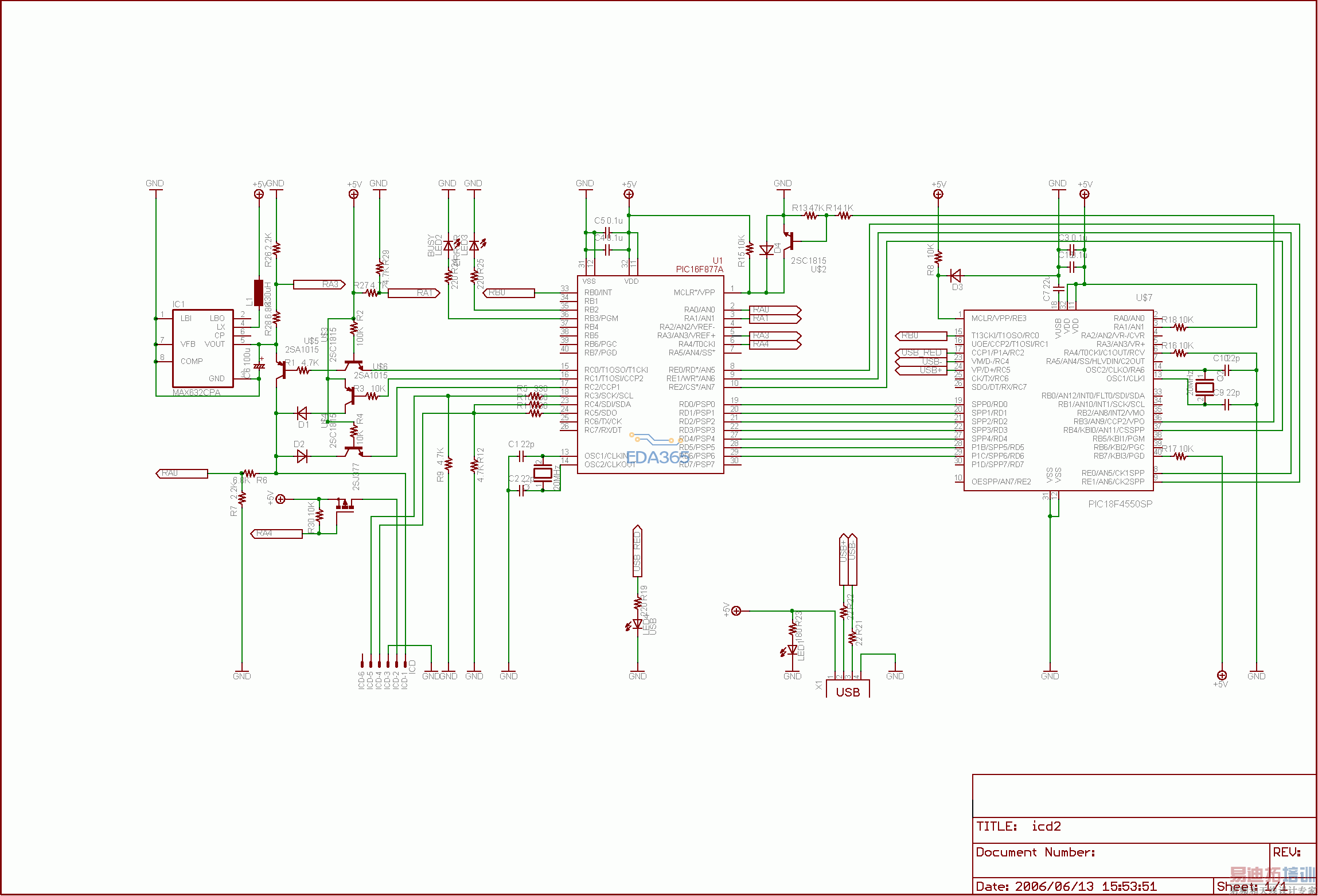
Task: Click the 20MHz crystal near C1 22p
Action: pos(543,474)
